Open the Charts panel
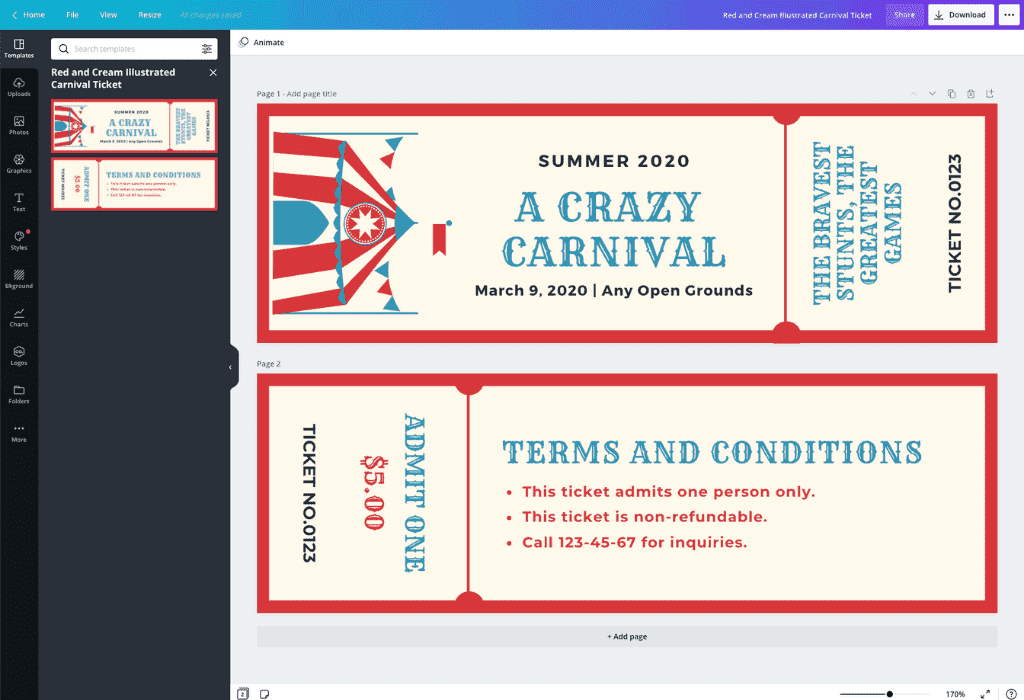This screenshot has width=1024, height=700. [19, 317]
